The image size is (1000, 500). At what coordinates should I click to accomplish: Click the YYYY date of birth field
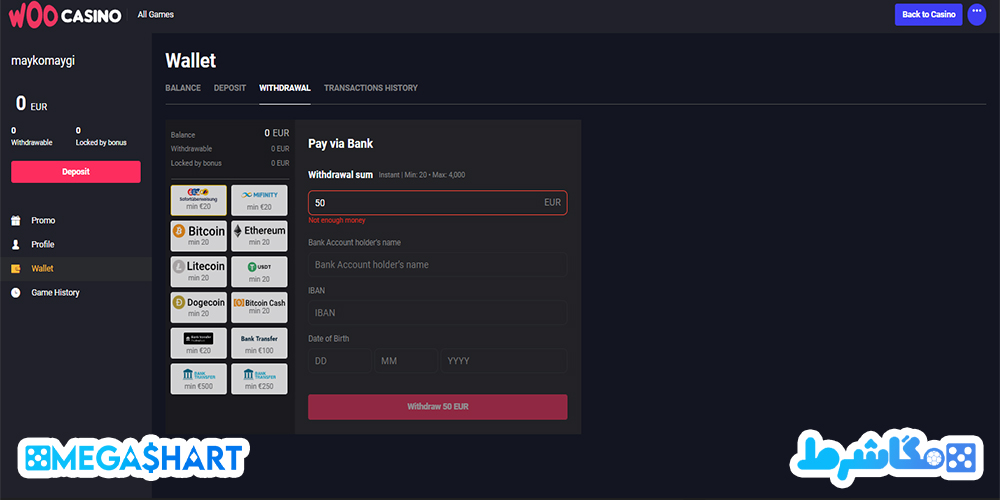coord(504,361)
